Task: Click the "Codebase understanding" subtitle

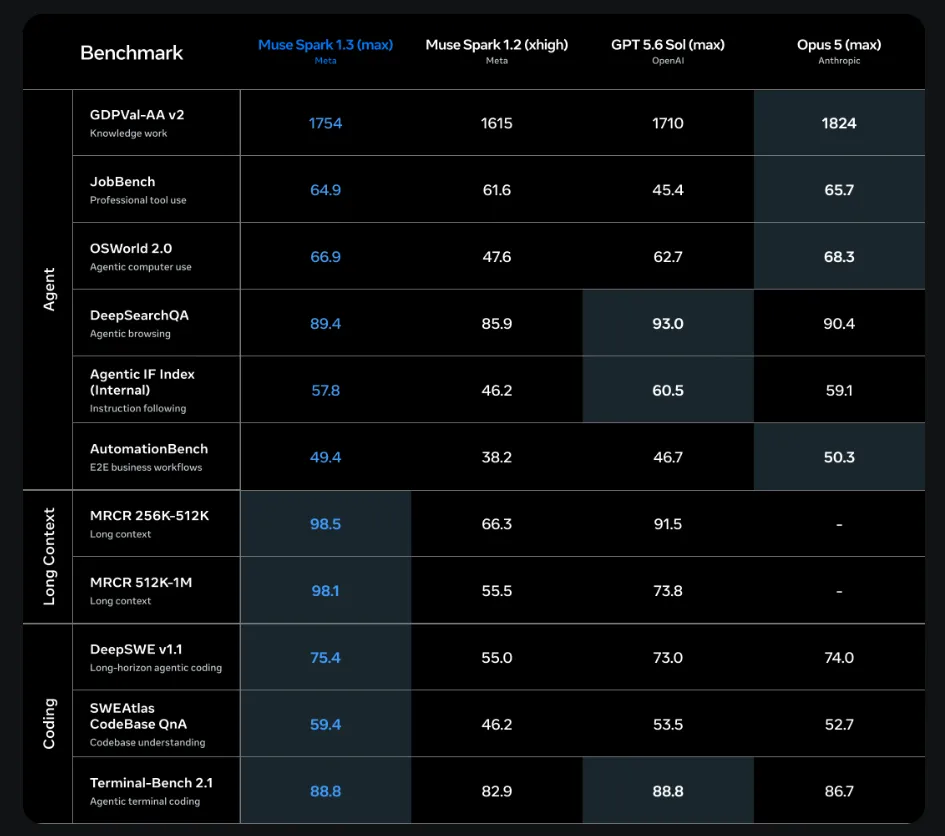Action: point(148,743)
